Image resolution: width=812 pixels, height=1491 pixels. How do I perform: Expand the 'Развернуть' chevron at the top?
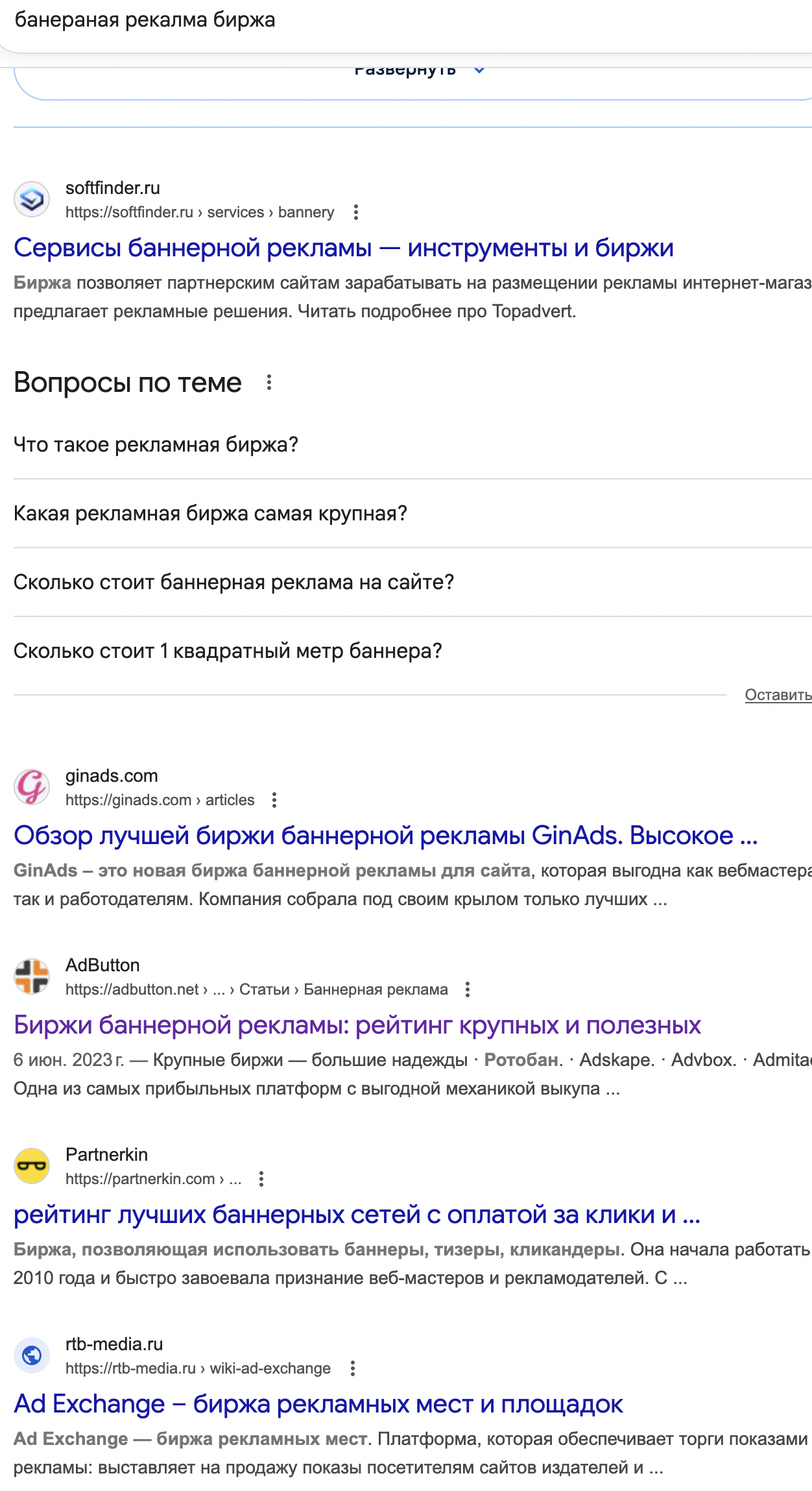[x=479, y=70]
